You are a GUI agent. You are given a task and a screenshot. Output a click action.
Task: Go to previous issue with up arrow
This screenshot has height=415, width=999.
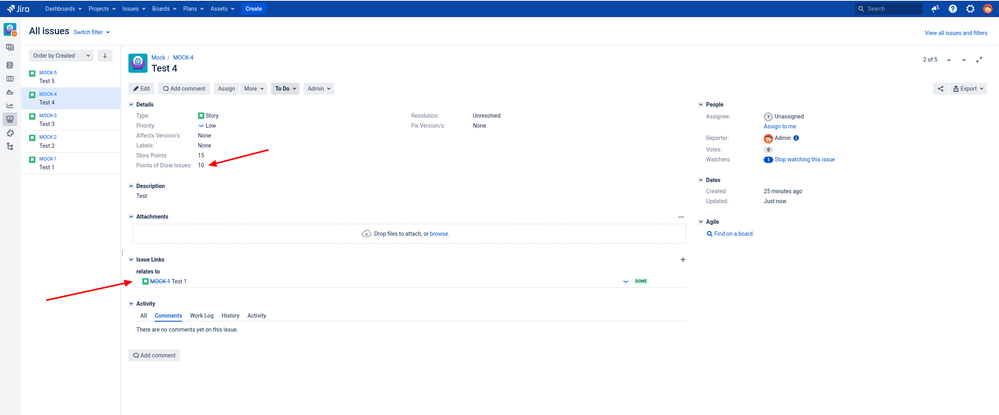(x=949, y=60)
